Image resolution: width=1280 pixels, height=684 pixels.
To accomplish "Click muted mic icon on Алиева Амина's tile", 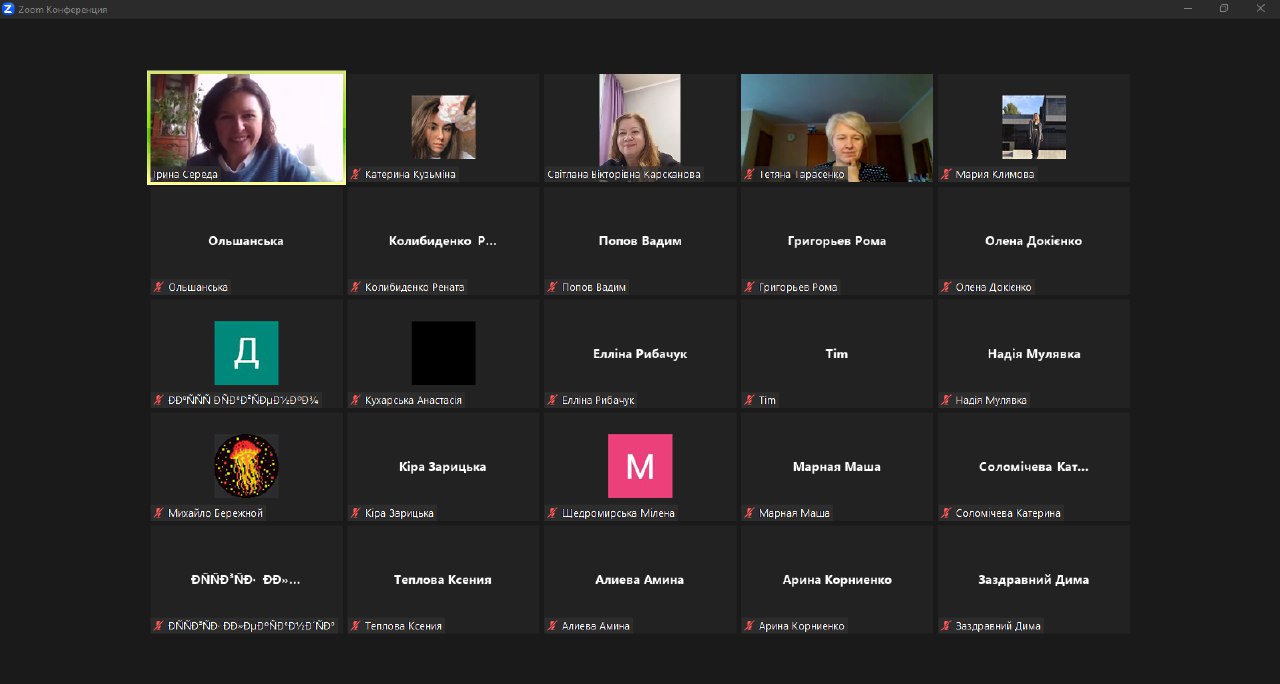I will (x=552, y=626).
